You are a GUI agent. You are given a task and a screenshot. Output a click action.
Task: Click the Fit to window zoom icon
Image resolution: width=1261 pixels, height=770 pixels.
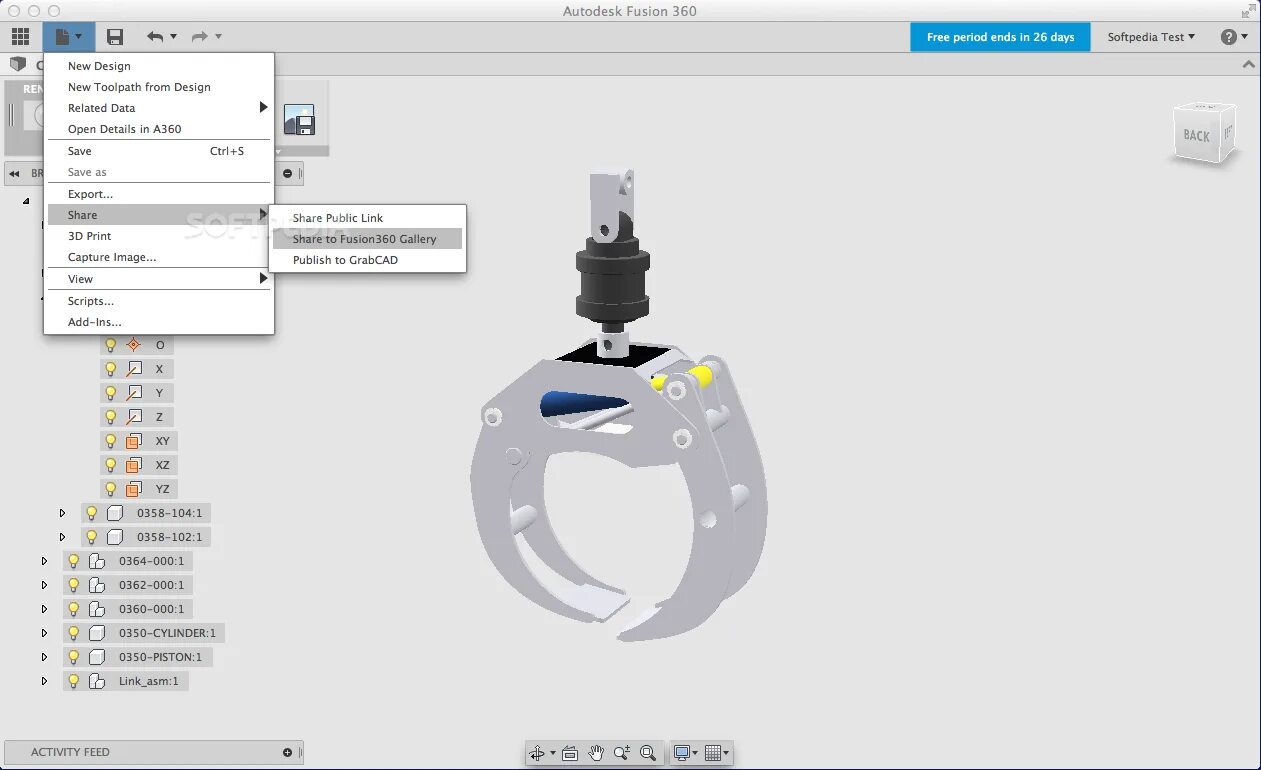pos(648,753)
